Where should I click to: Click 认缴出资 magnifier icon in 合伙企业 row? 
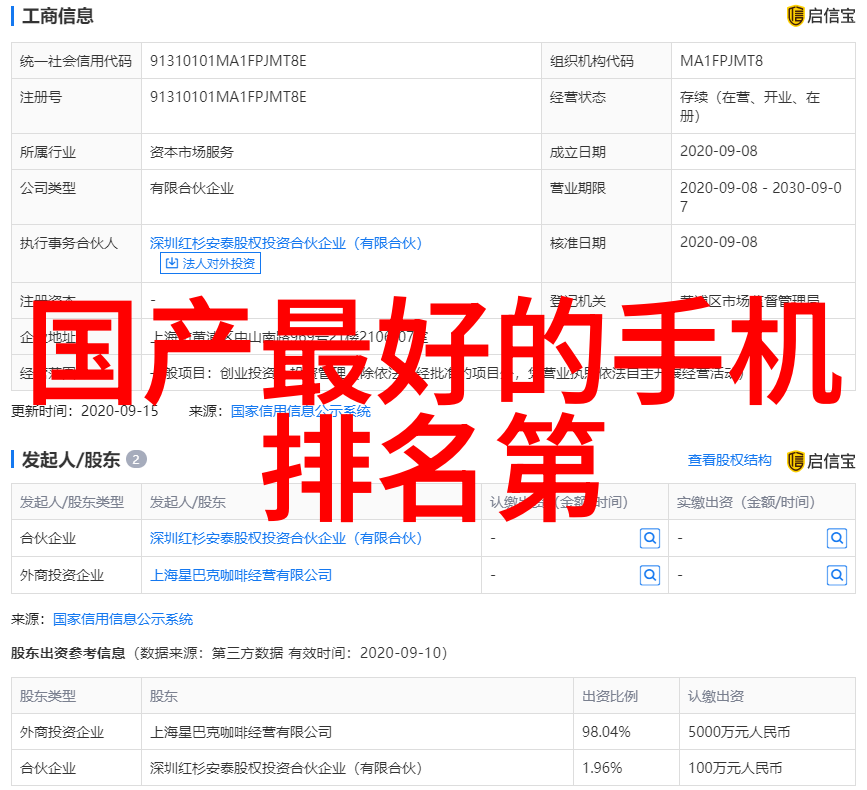coord(650,538)
